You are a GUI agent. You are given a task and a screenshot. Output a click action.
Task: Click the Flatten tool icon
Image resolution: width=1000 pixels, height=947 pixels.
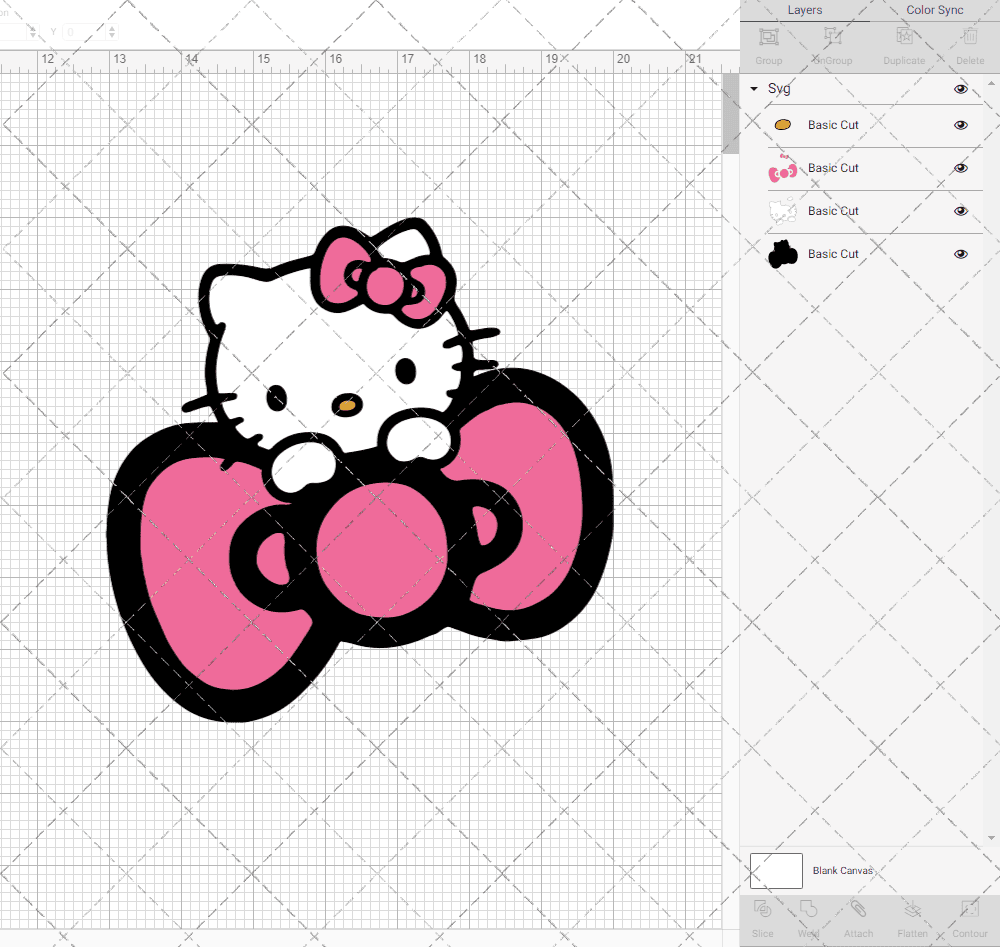coord(913,909)
